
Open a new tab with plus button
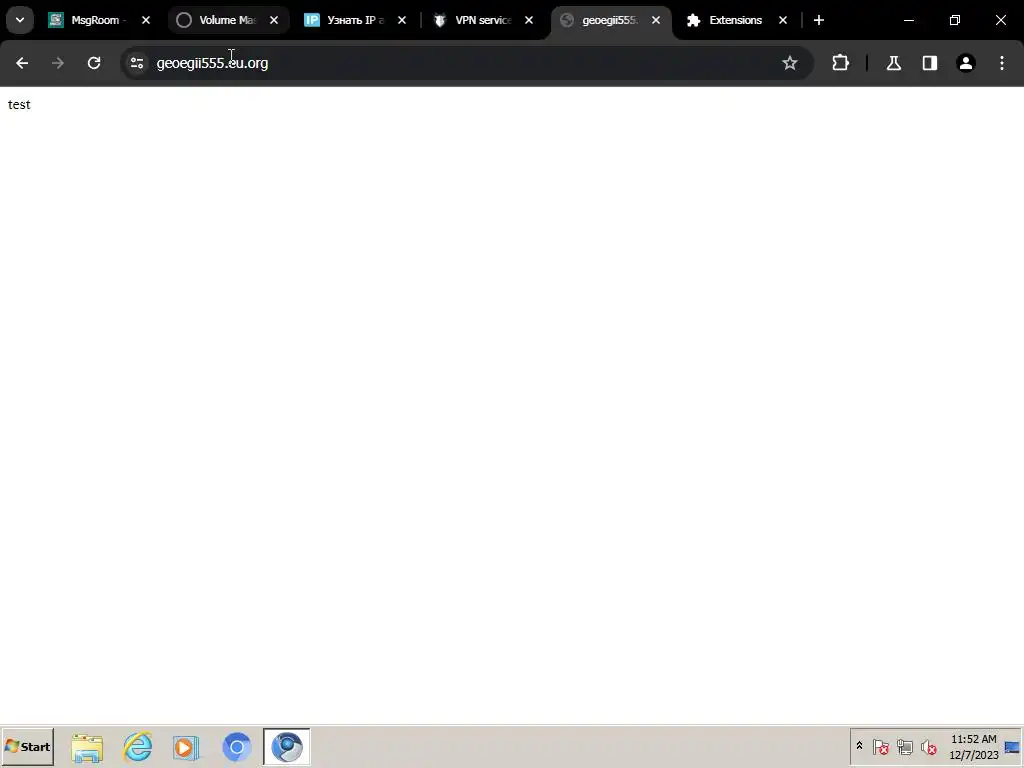[819, 20]
